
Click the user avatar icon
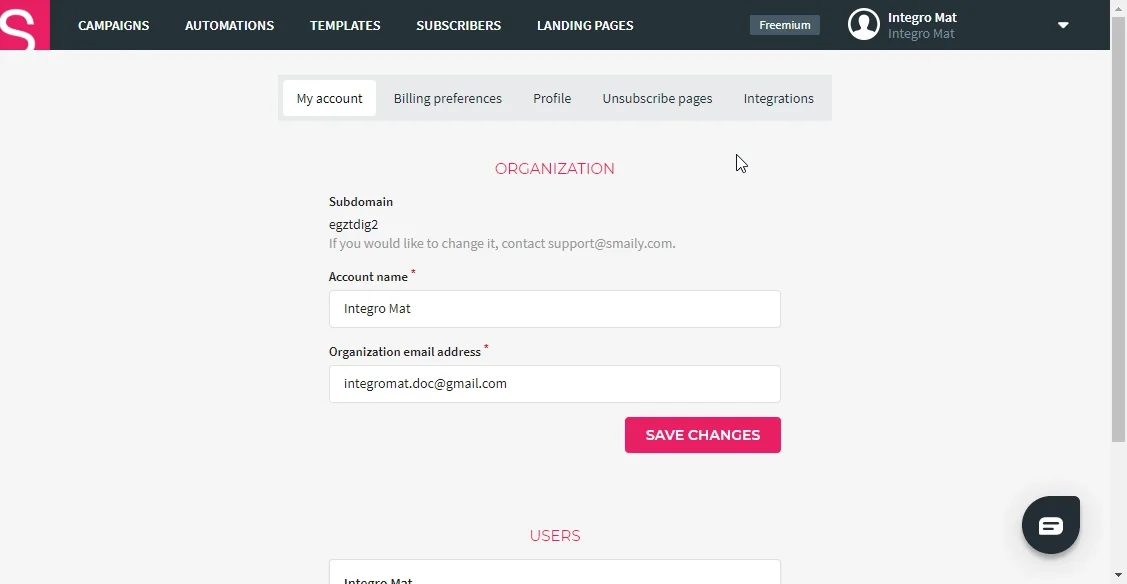click(x=863, y=24)
